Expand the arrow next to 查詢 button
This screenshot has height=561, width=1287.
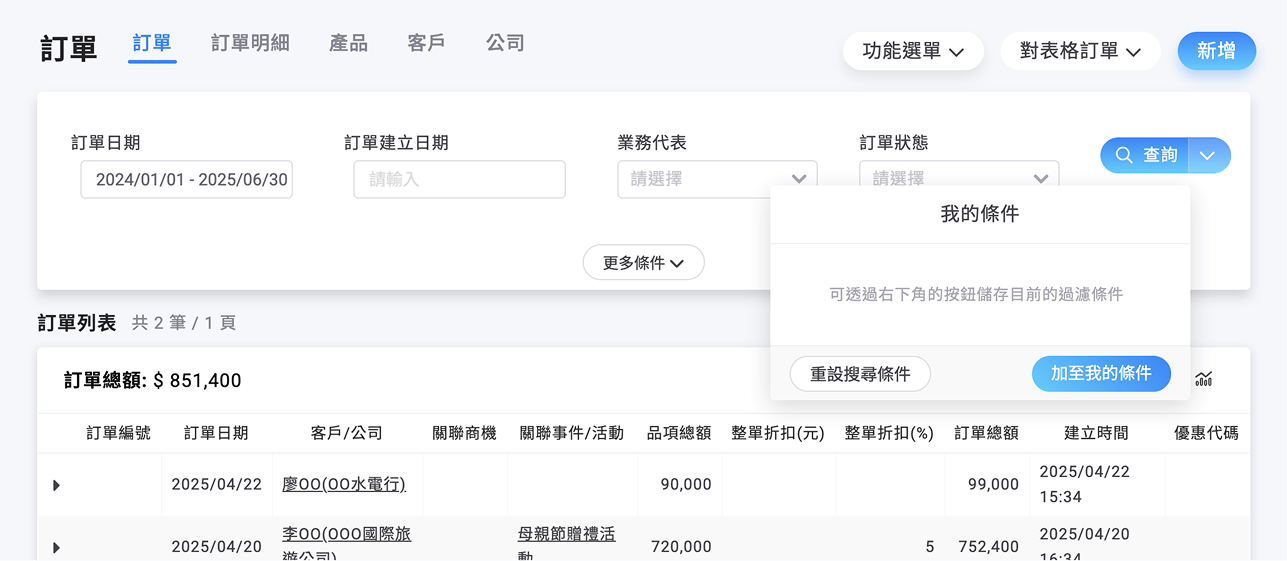[1209, 155]
